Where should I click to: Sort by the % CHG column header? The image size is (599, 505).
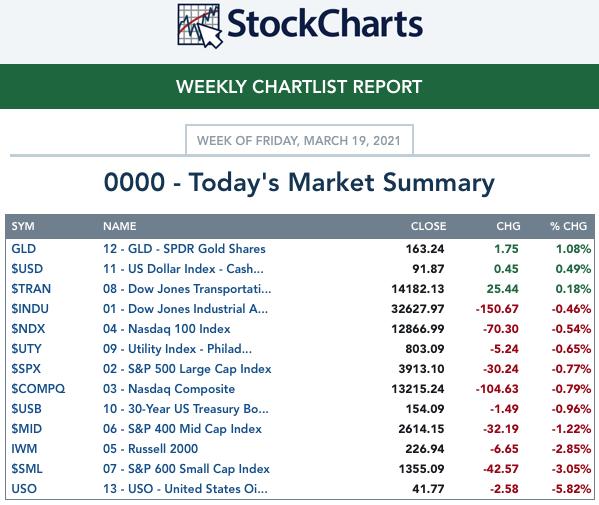tap(568, 226)
